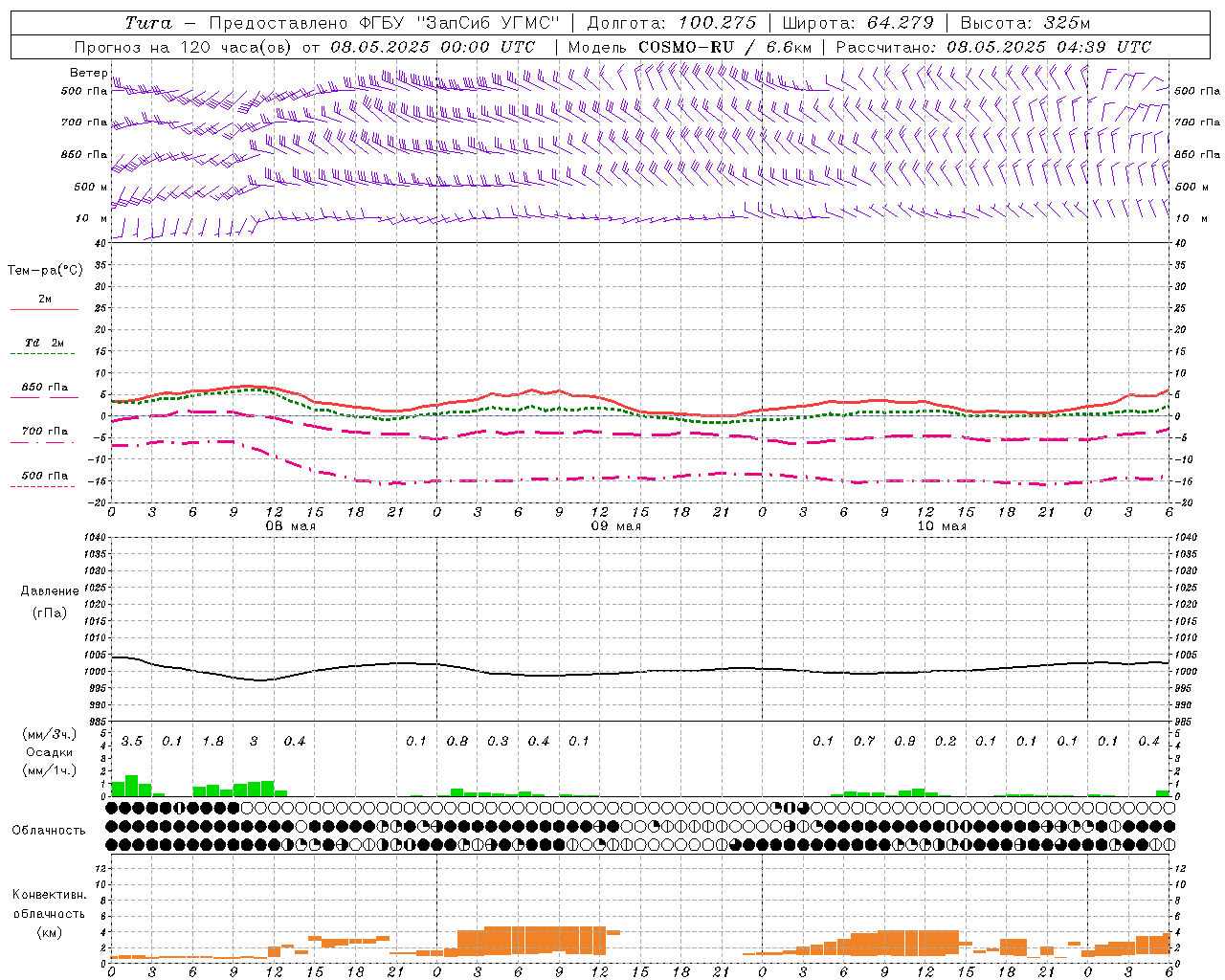Click the "(мм/1ч.)" precipitation unit label
The height and width of the screenshot is (980, 1225).
tap(50, 770)
